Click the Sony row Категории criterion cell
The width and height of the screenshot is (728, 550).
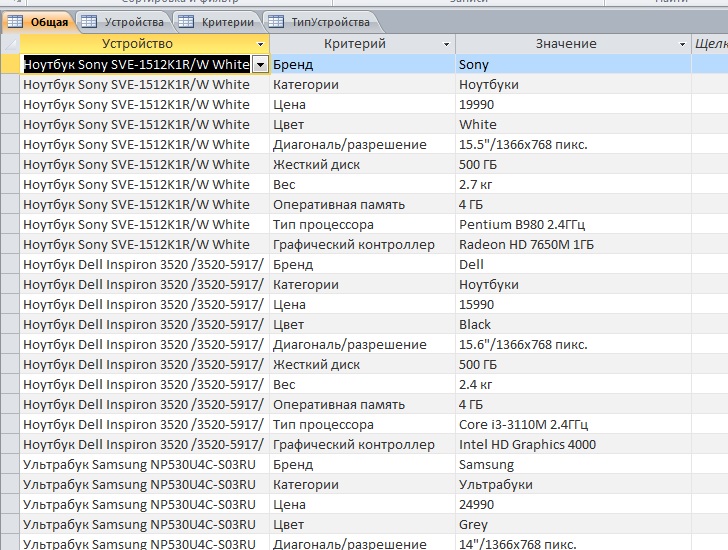(362, 84)
